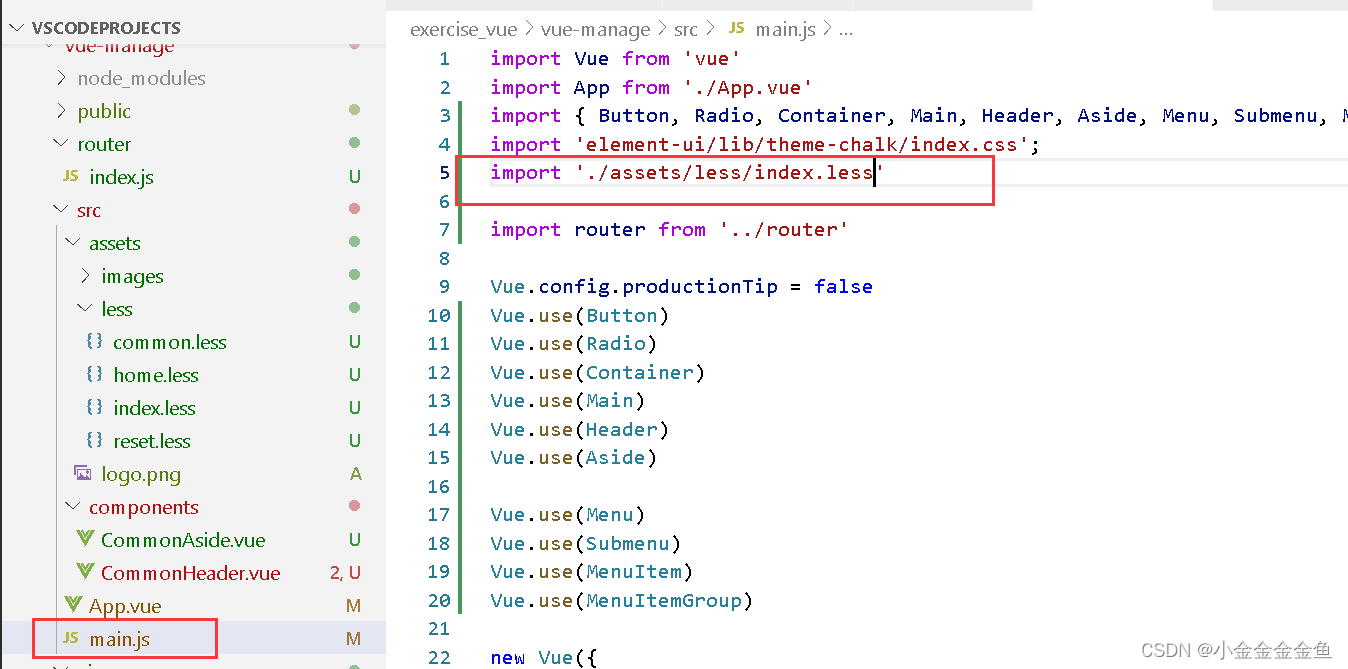Viewport: 1348px width, 669px height.
Task: Click line number 5 in the gutter
Action: [444, 173]
